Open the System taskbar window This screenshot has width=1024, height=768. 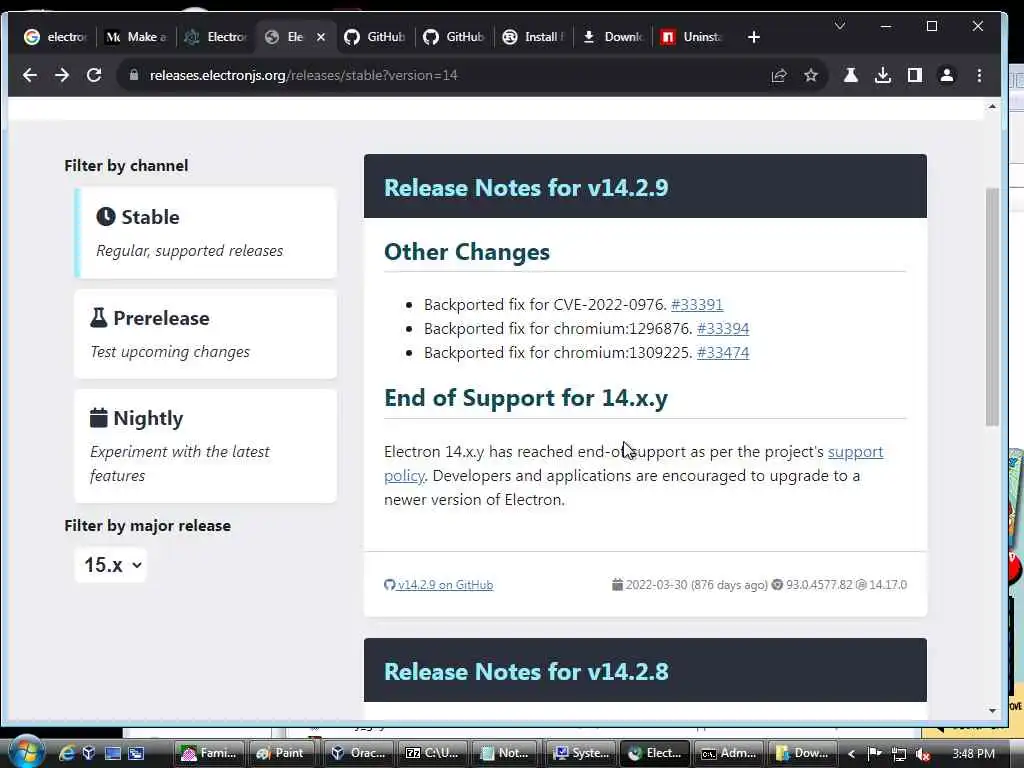[x=581, y=754]
